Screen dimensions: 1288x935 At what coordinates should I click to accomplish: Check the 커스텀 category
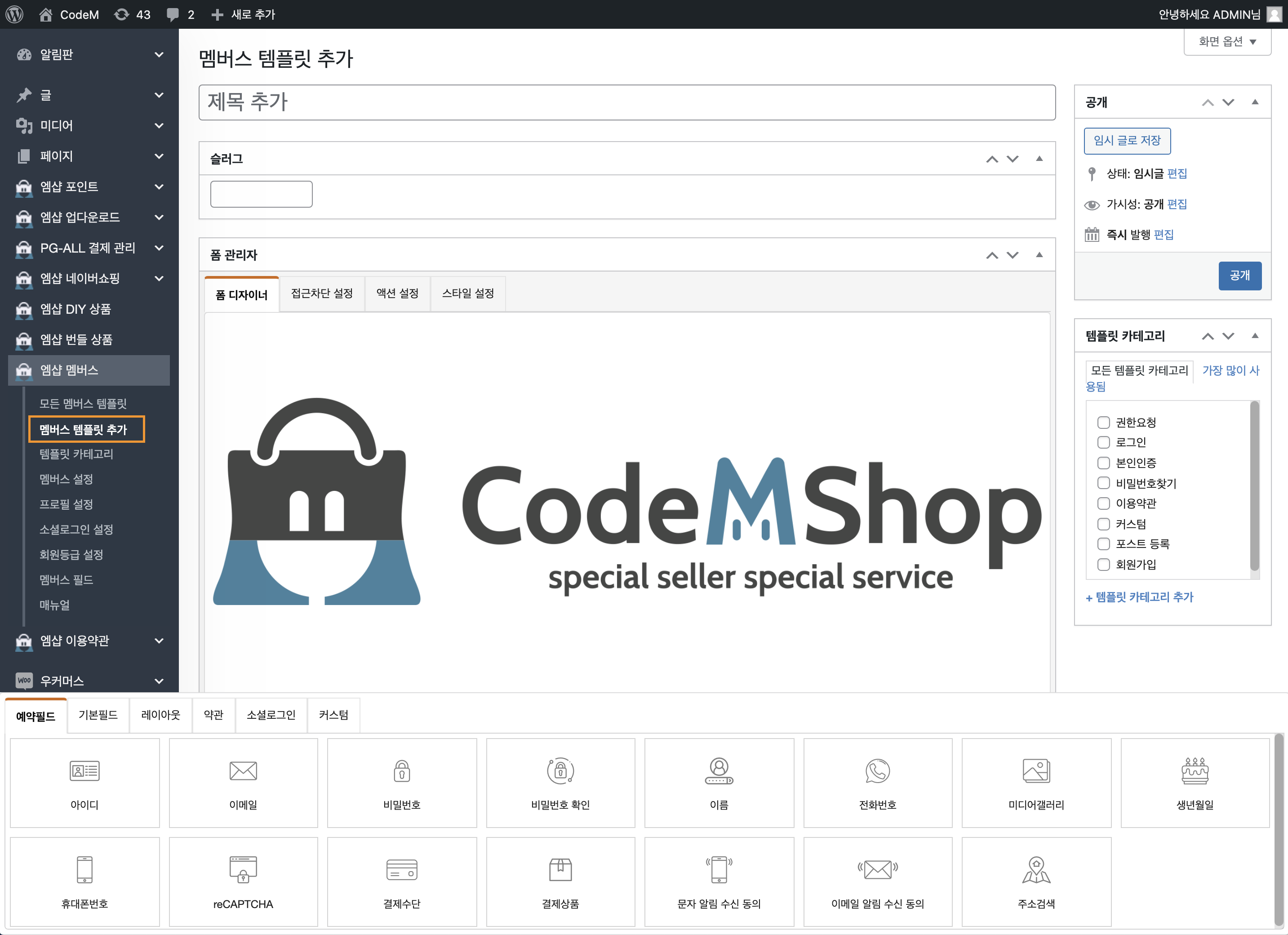[1103, 524]
